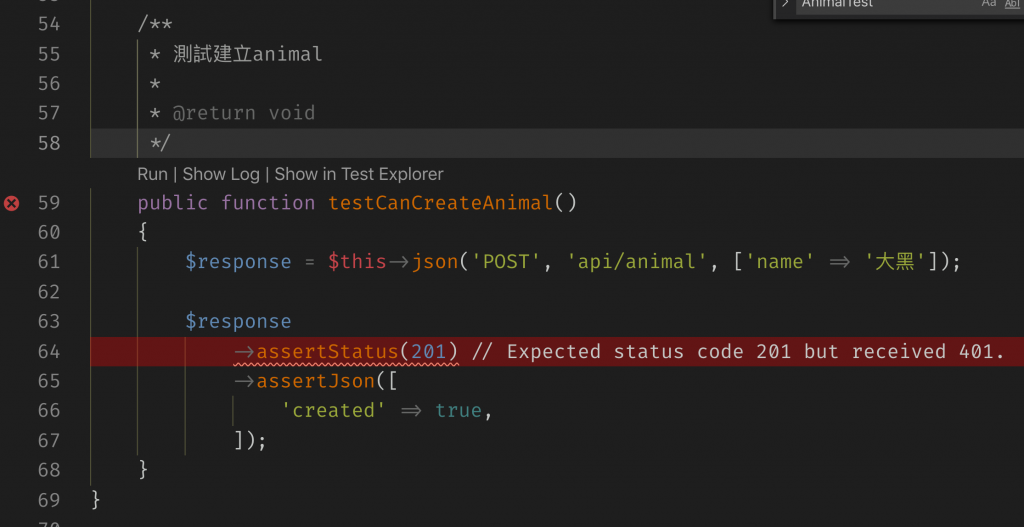Click $response variable on line 61
1024x527 pixels.
click(x=238, y=263)
